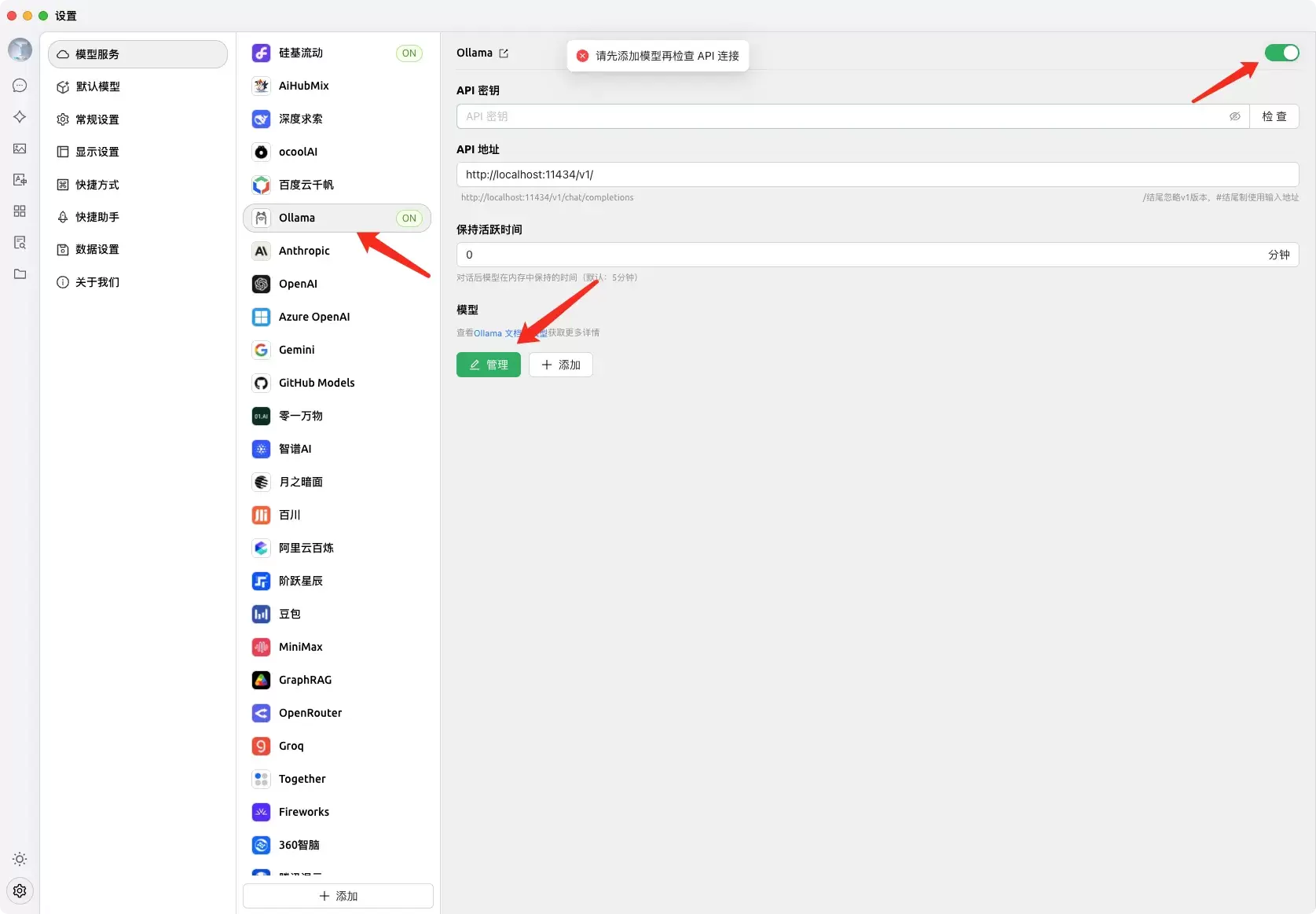Open the knowledge base search icon
Image resolution: width=1316 pixels, height=914 pixels.
pyautogui.click(x=20, y=243)
